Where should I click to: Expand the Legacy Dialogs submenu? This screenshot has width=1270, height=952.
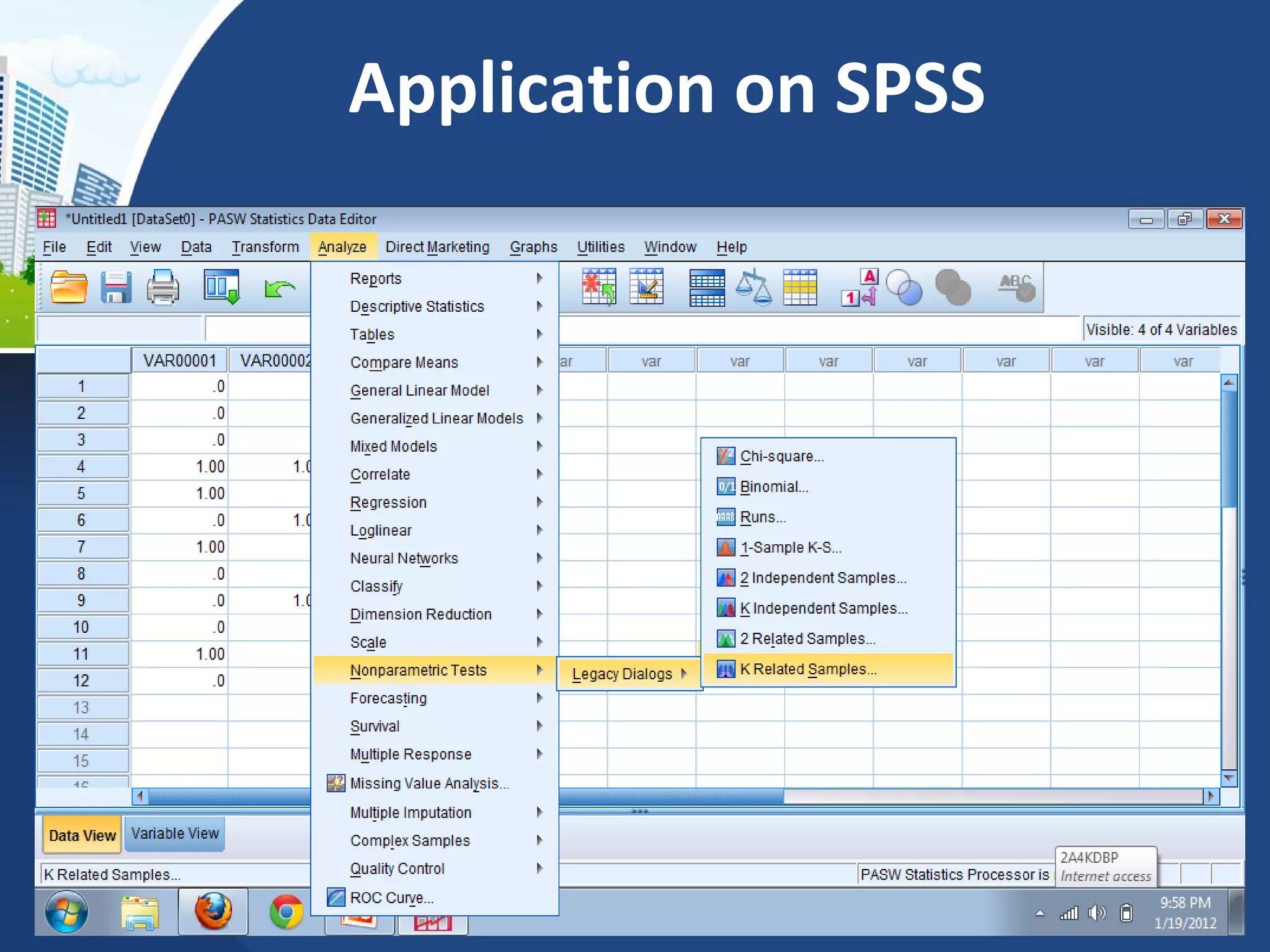click(628, 674)
